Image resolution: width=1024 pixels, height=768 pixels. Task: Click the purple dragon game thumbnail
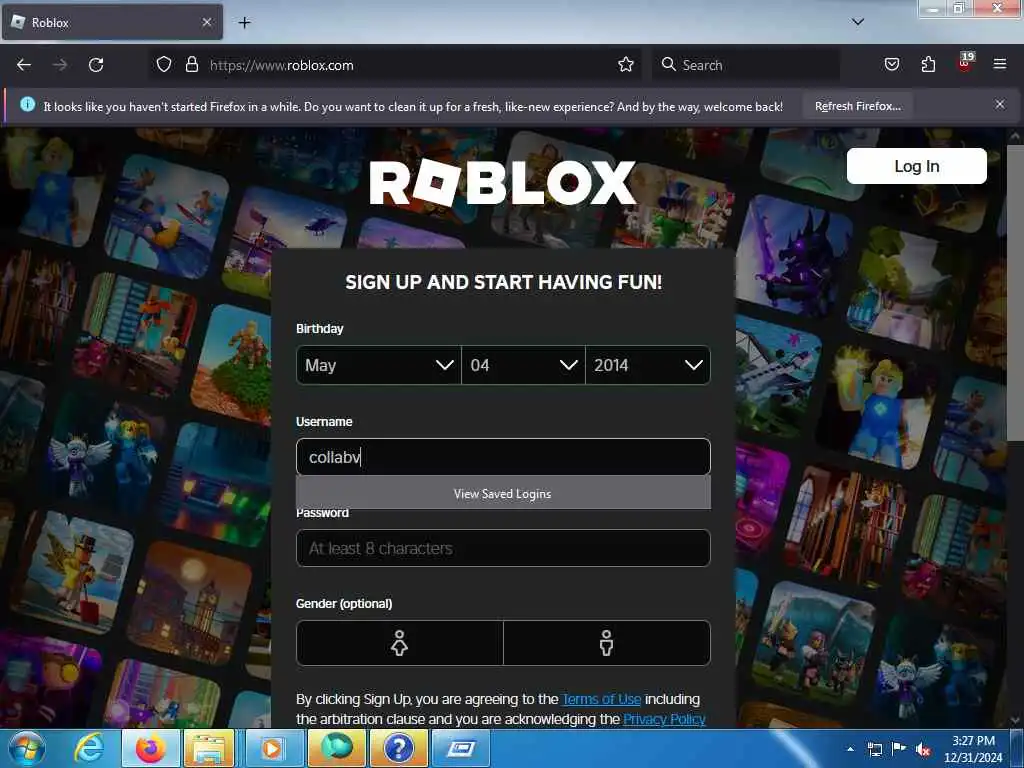click(x=795, y=257)
